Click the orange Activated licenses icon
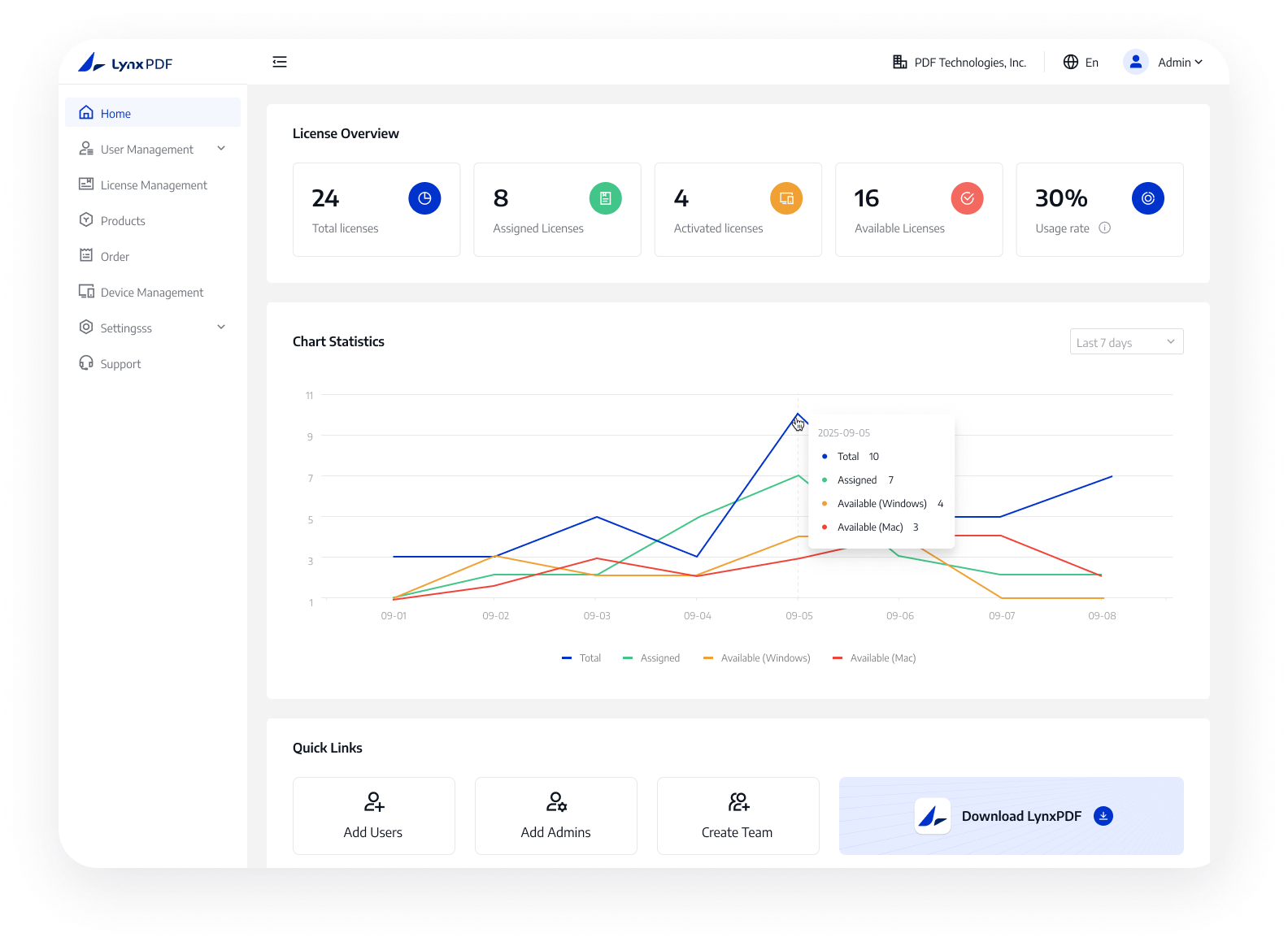This screenshot has height=946, width=1288. coord(786,198)
